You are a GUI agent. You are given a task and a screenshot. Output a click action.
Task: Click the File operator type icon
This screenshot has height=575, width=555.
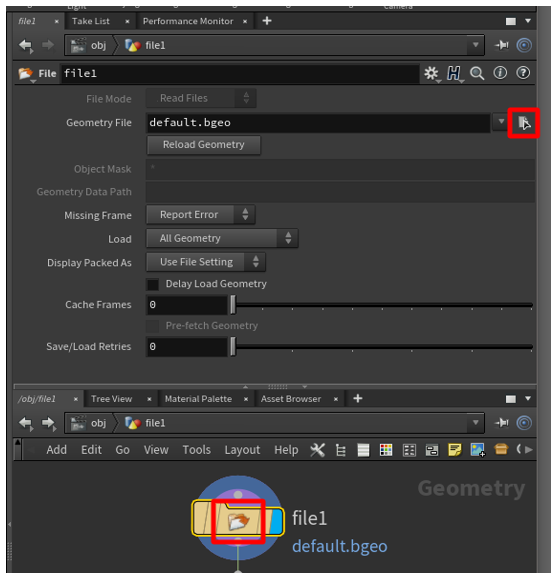(x=26, y=73)
